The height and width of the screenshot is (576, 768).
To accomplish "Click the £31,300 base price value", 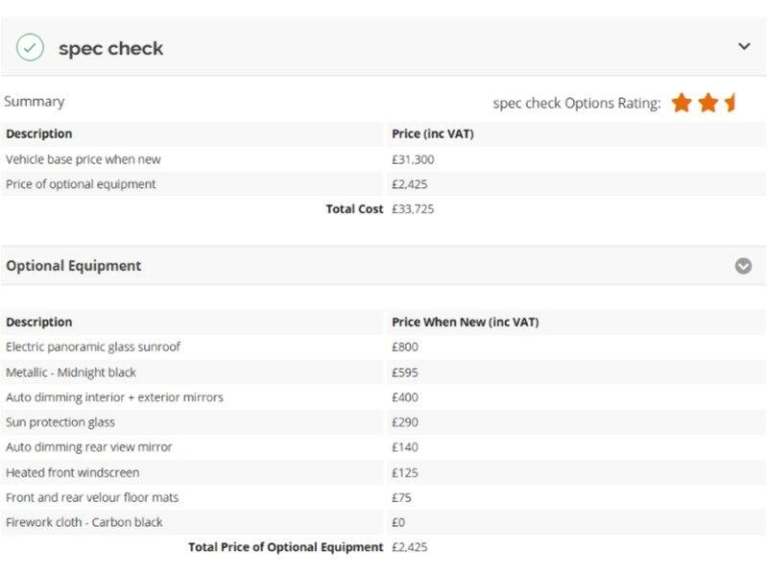I will click(x=413, y=159).
